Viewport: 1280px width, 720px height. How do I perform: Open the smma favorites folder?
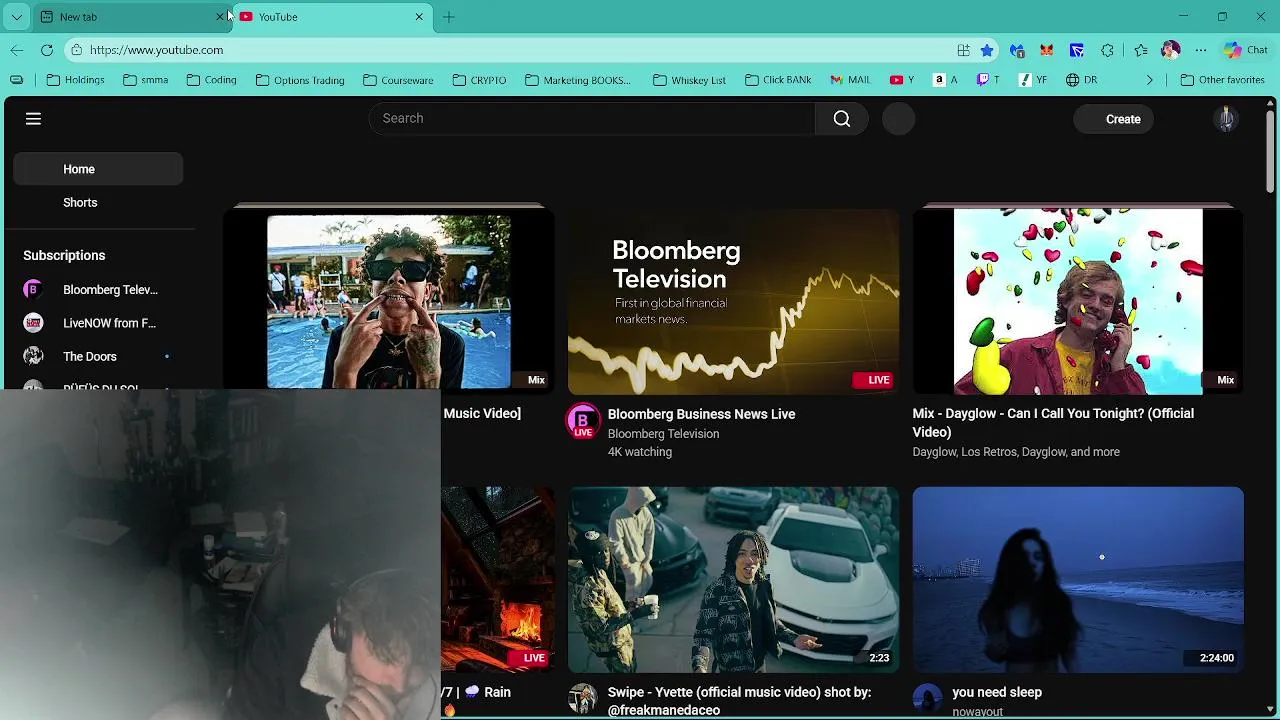tap(145, 80)
